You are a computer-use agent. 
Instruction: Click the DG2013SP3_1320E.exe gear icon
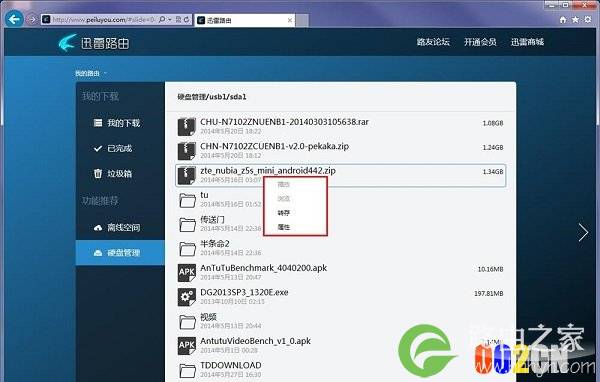tap(187, 297)
